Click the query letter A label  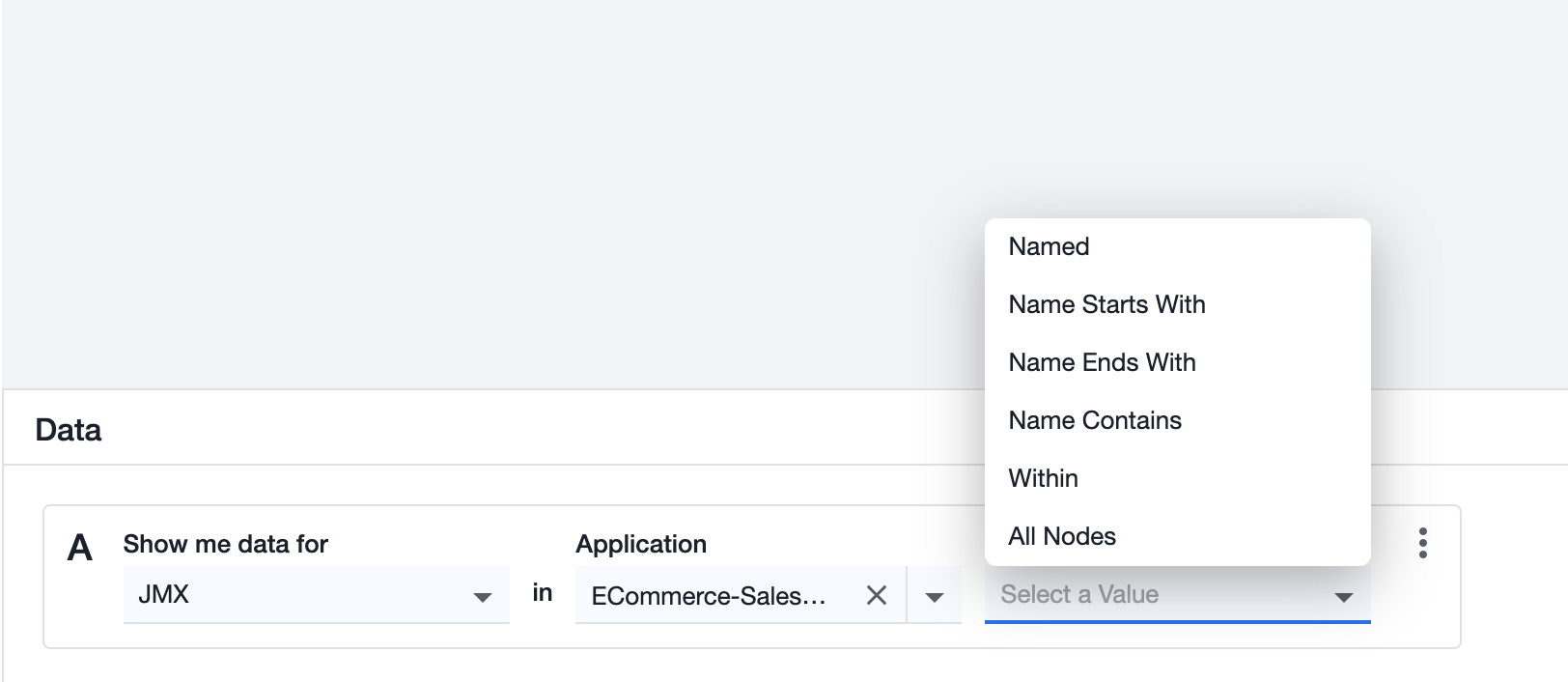(80, 549)
